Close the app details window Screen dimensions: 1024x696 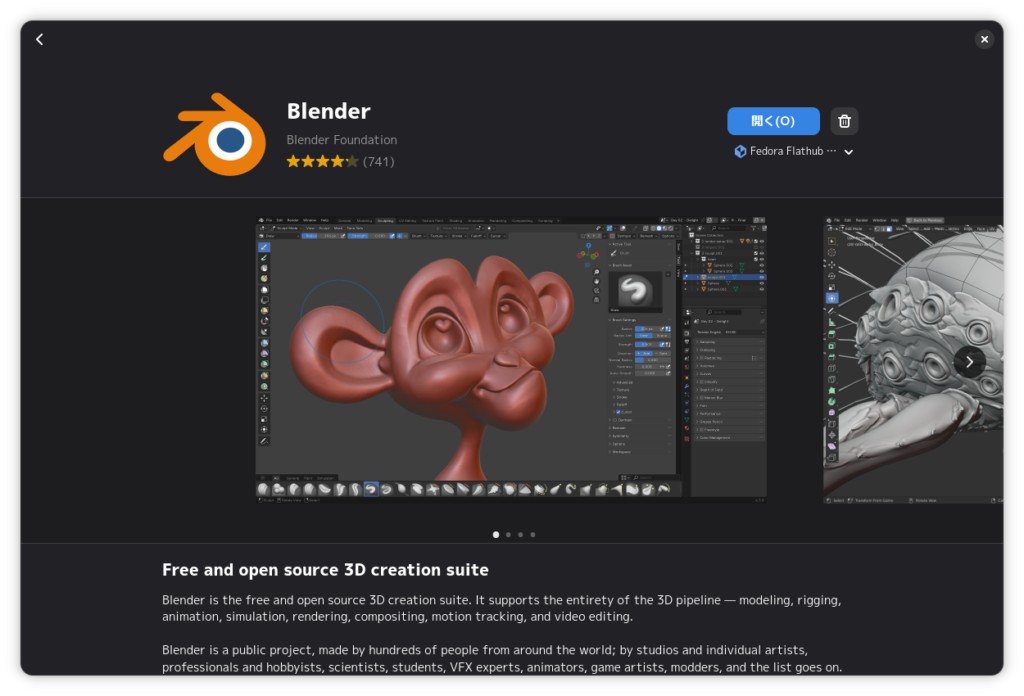point(984,39)
